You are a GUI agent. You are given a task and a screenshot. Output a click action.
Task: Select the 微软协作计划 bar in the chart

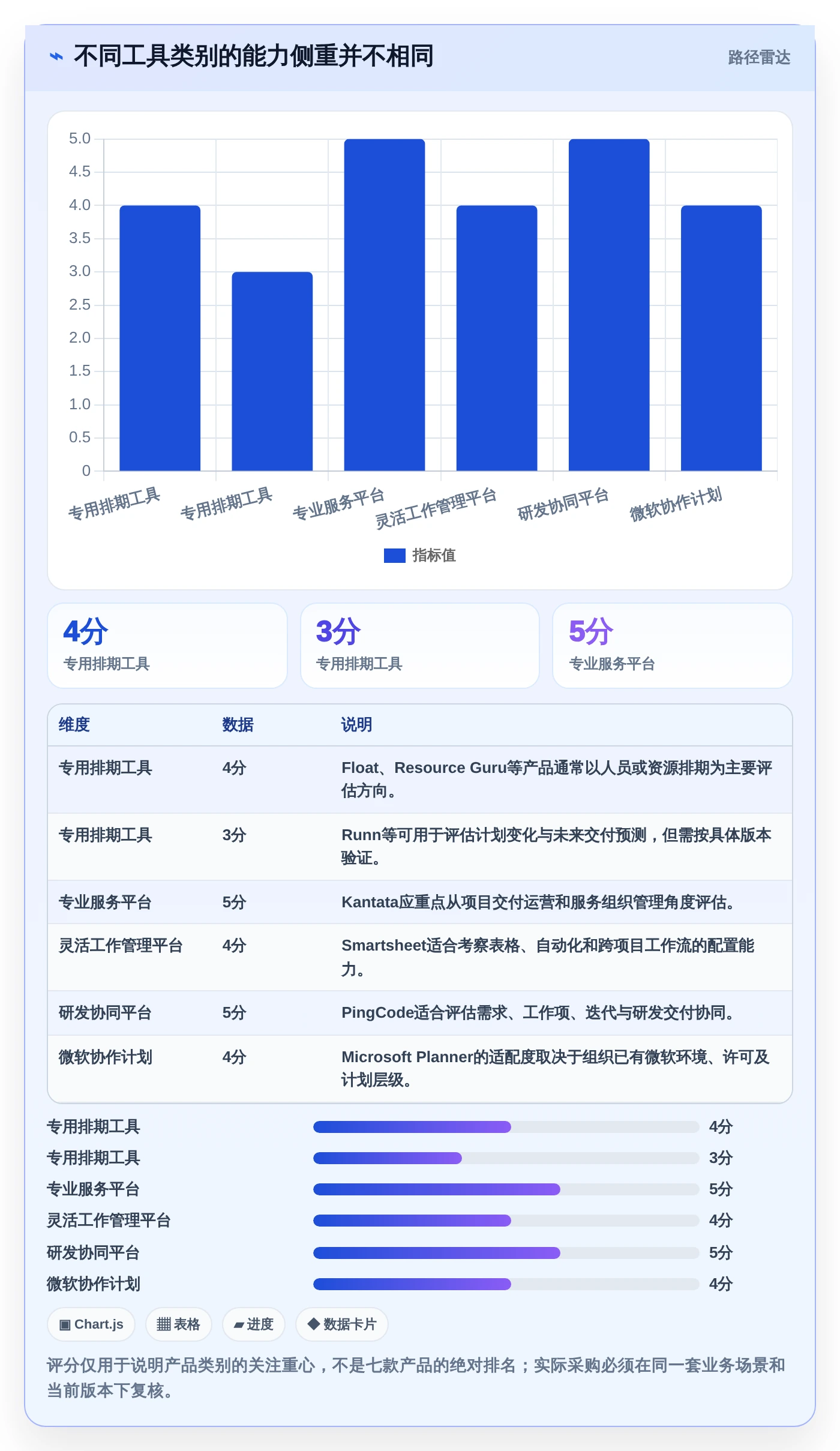coord(721,338)
